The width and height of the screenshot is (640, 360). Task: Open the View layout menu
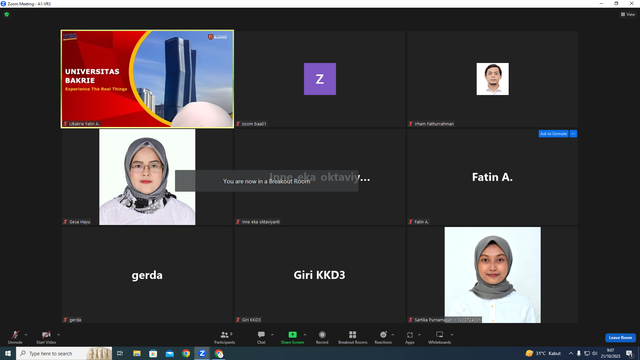point(628,14)
